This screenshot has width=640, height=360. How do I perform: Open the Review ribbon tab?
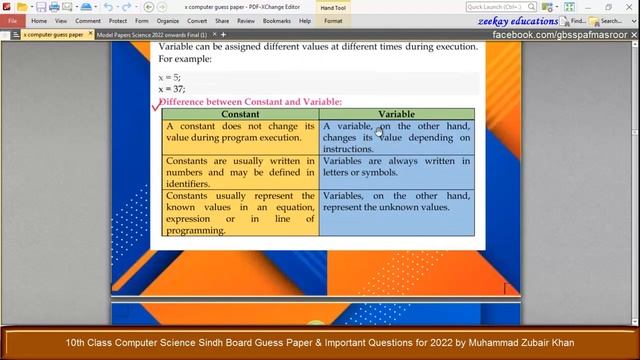pyautogui.click(x=246, y=21)
